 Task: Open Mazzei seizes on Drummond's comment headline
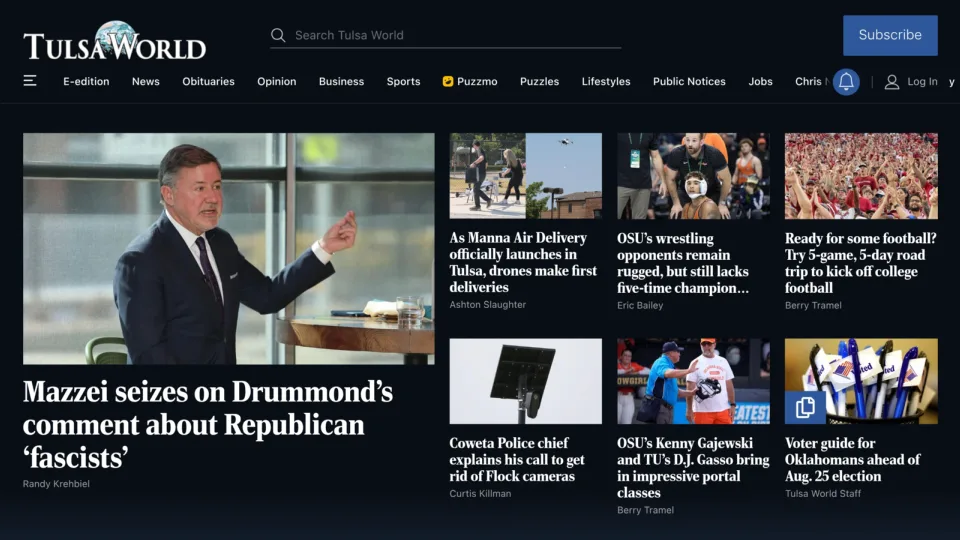click(x=208, y=425)
